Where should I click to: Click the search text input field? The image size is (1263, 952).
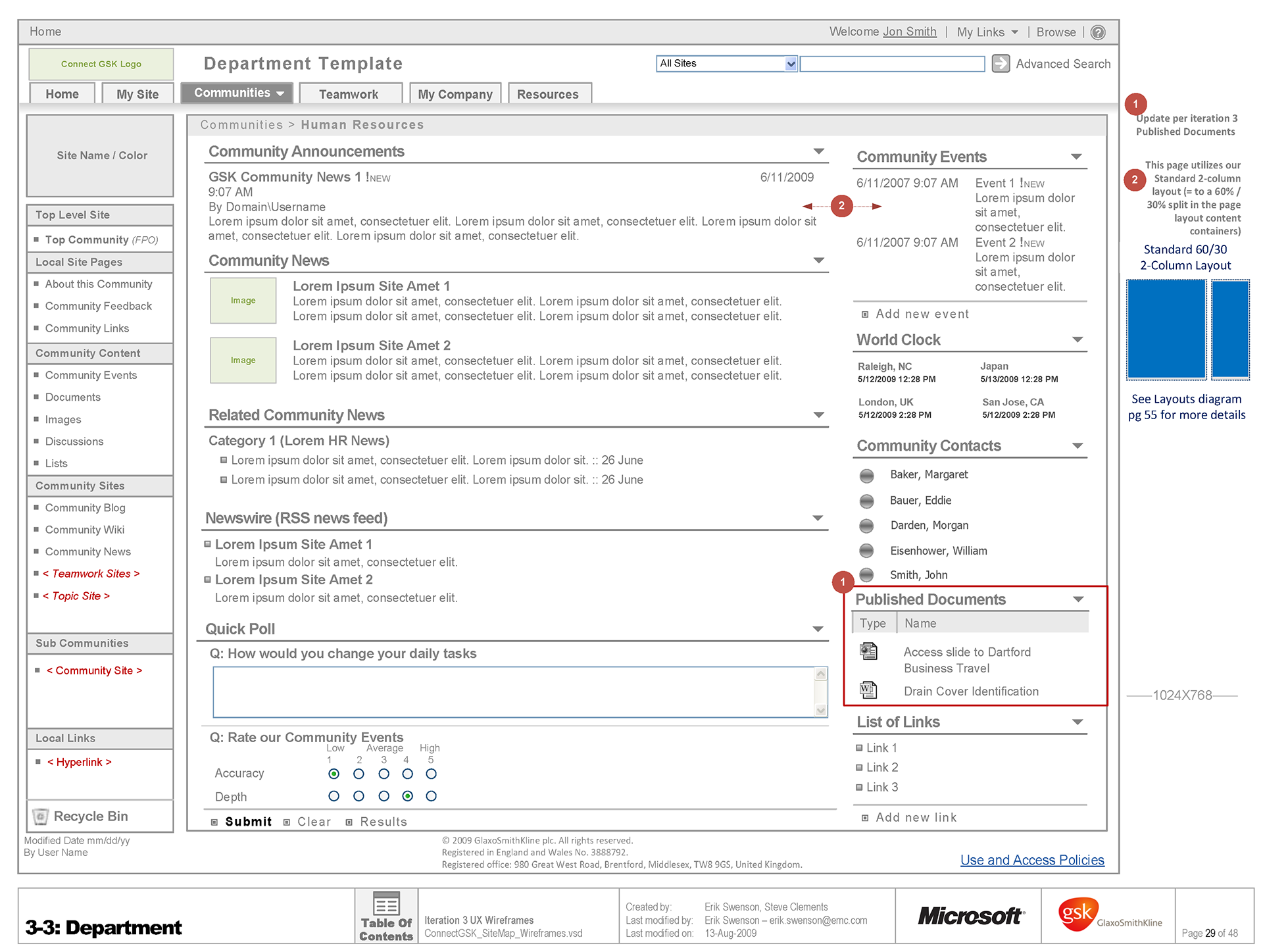coord(891,64)
